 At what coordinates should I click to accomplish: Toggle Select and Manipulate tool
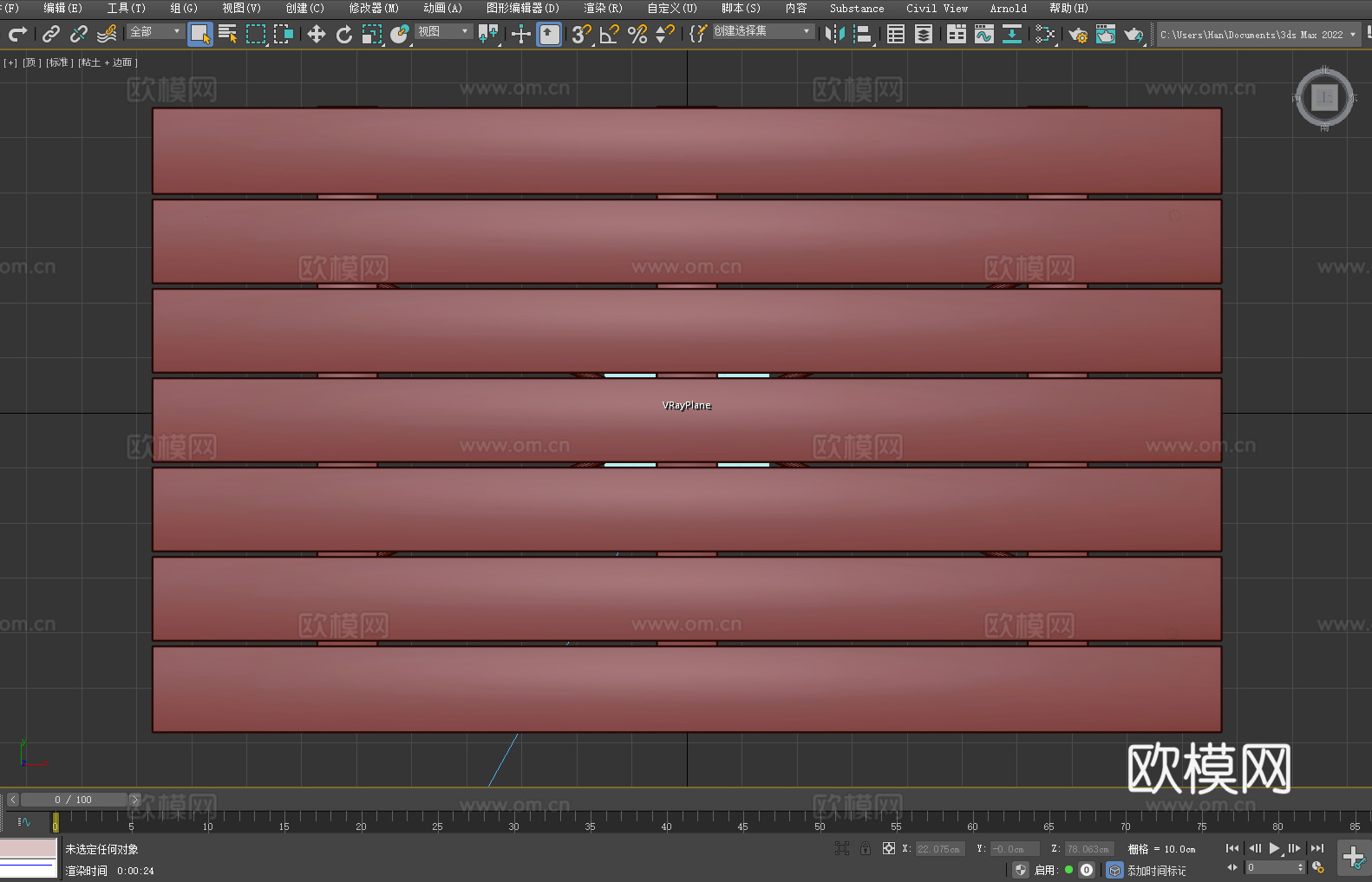(521, 34)
